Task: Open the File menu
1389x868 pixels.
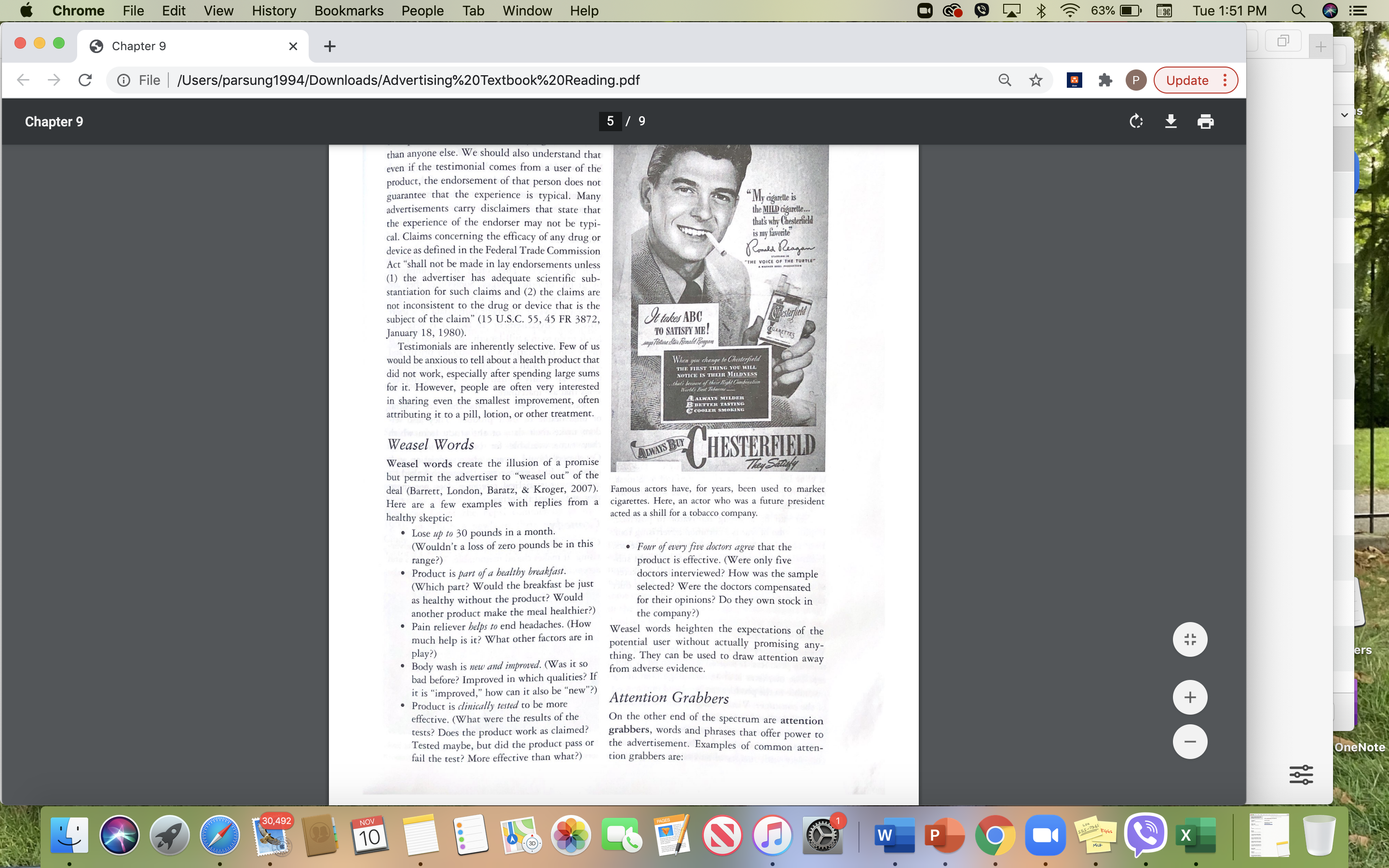Action: pyautogui.click(x=133, y=10)
